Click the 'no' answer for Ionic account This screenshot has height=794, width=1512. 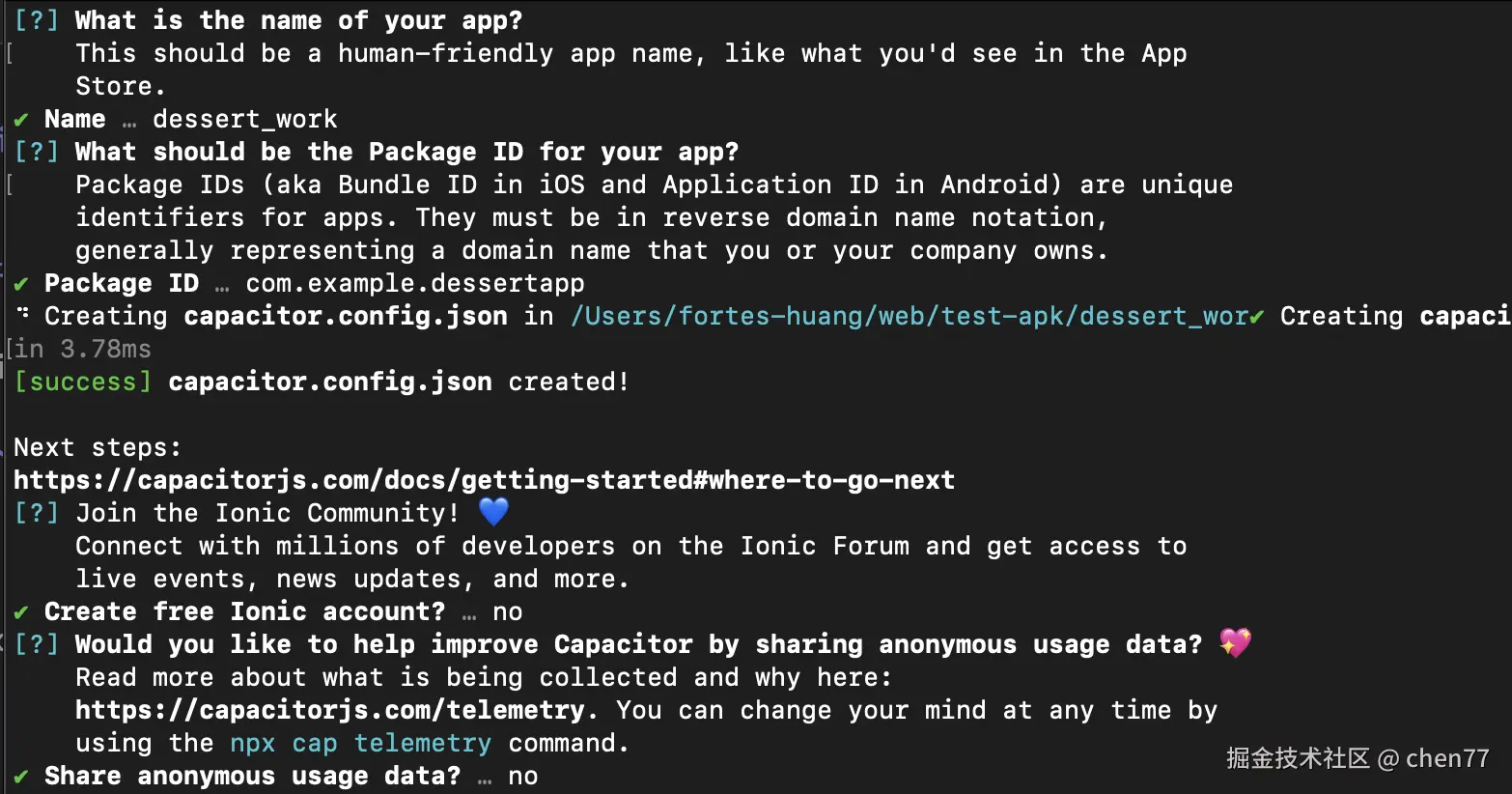coord(507,611)
